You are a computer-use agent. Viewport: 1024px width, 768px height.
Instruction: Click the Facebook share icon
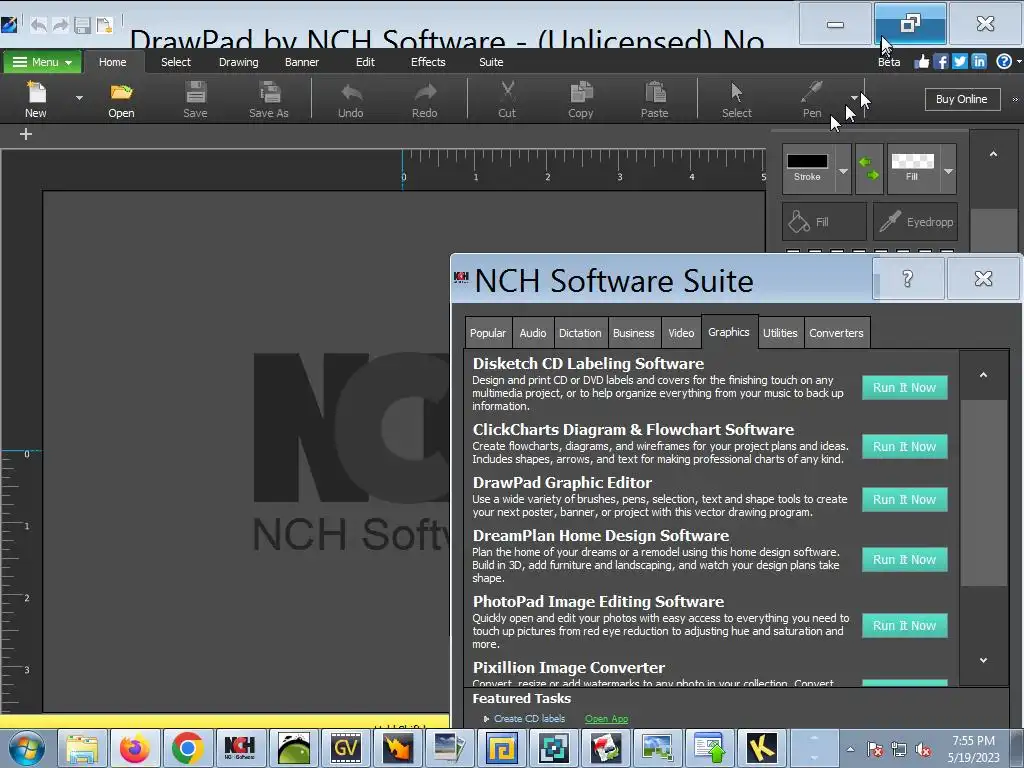(x=940, y=61)
